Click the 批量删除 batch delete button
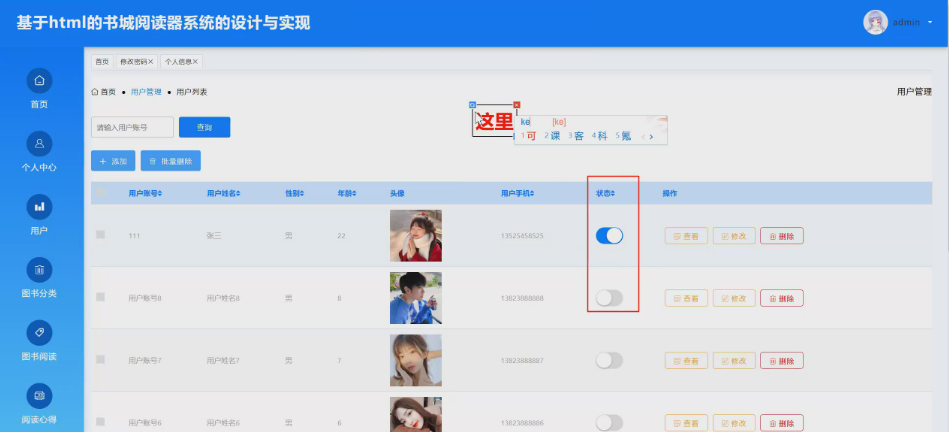This screenshot has width=949, height=432. click(x=171, y=161)
